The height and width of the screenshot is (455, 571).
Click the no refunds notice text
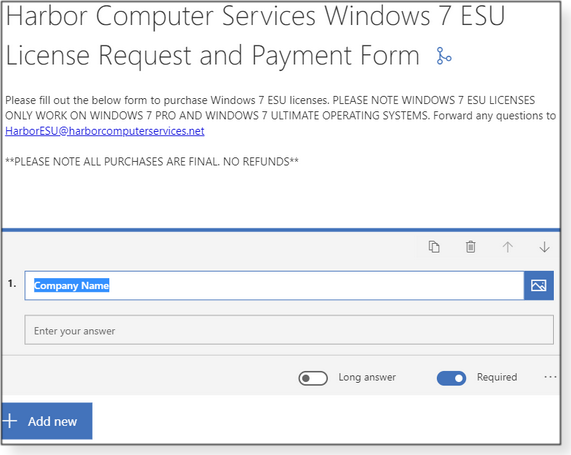(x=152, y=161)
